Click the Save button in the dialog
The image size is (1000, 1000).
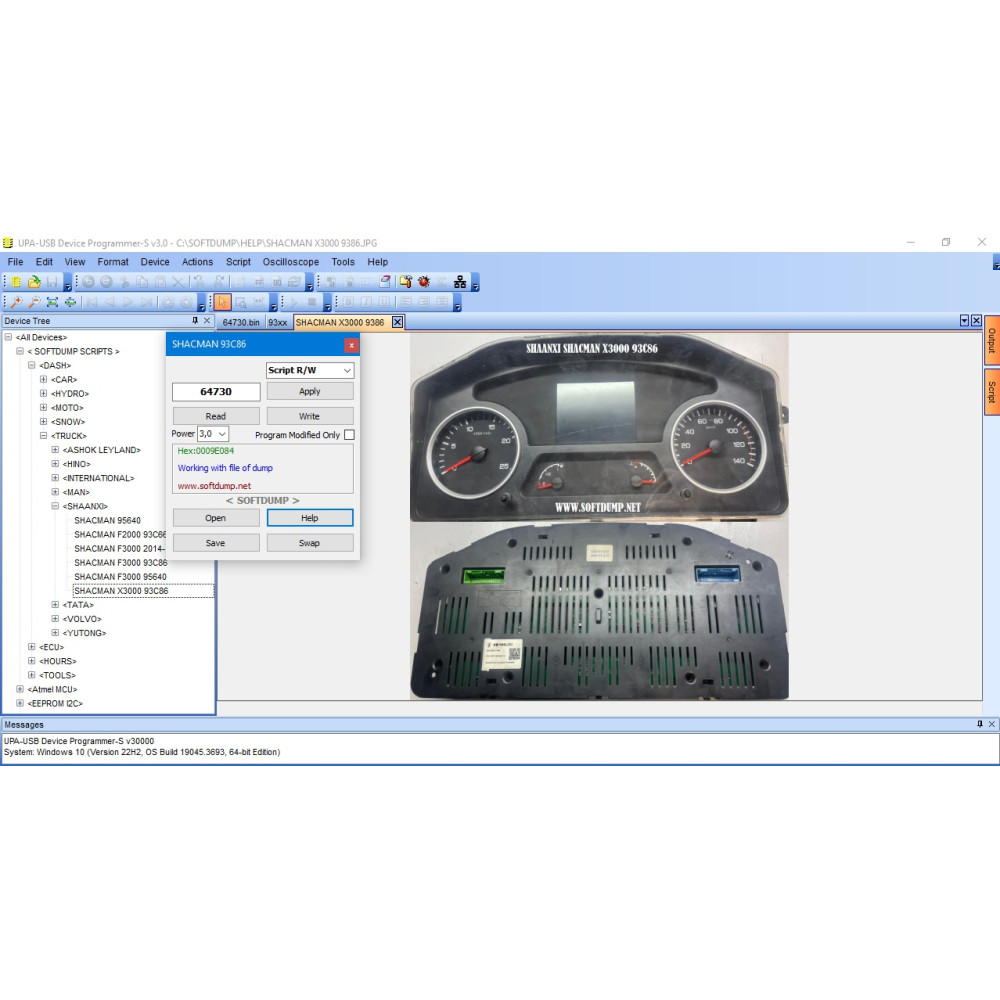click(216, 543)
